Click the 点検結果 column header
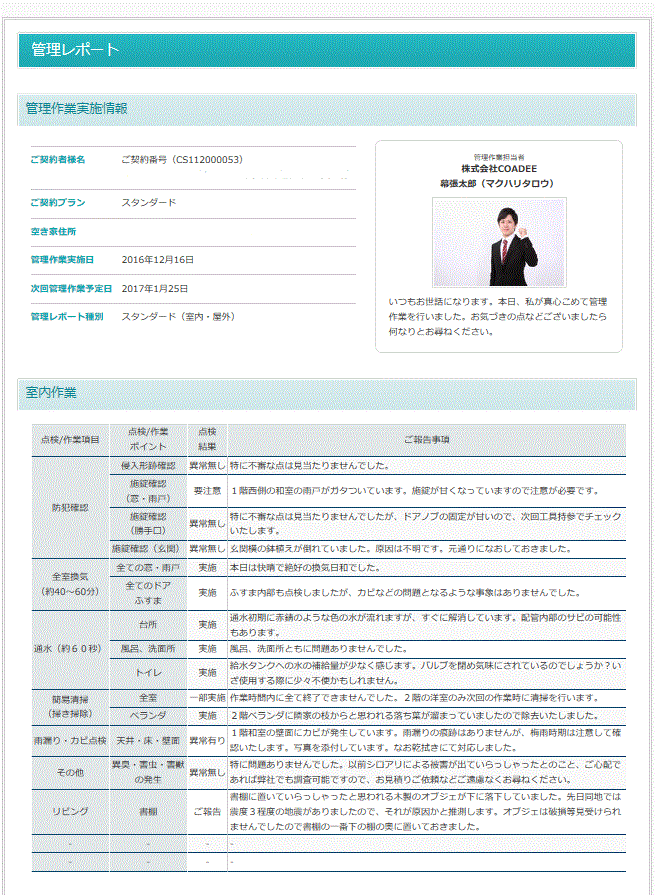This screenshot has height=895, width=656. pyautogui.click(x=207, y=439)
